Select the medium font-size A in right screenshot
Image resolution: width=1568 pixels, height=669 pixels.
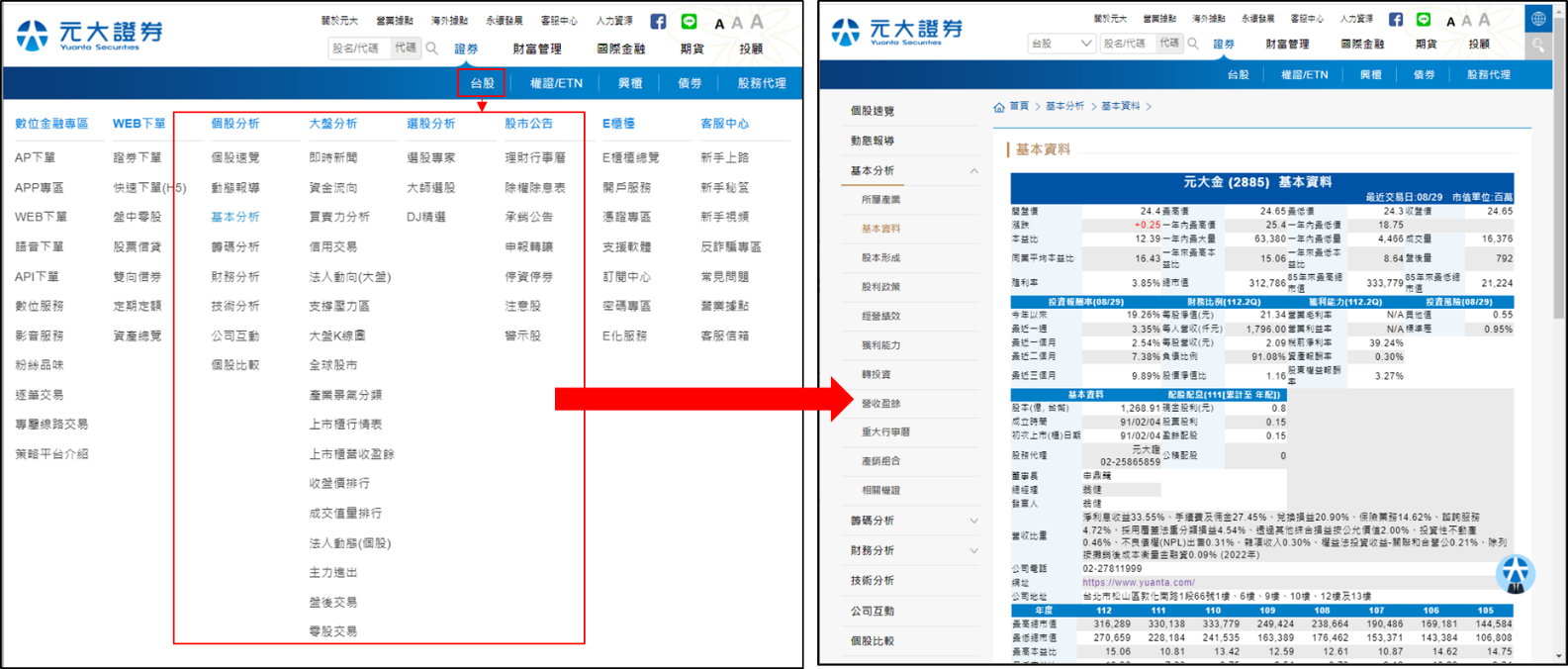point(1467,21)
